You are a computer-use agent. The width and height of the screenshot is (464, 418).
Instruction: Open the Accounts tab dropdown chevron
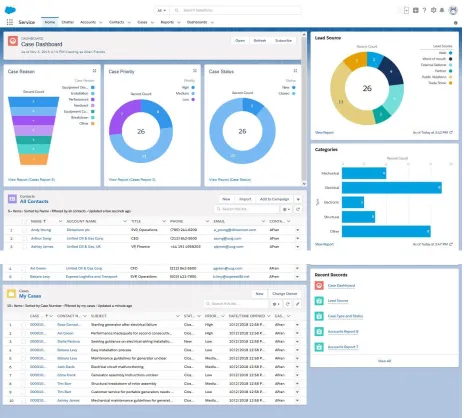point(101,22)
